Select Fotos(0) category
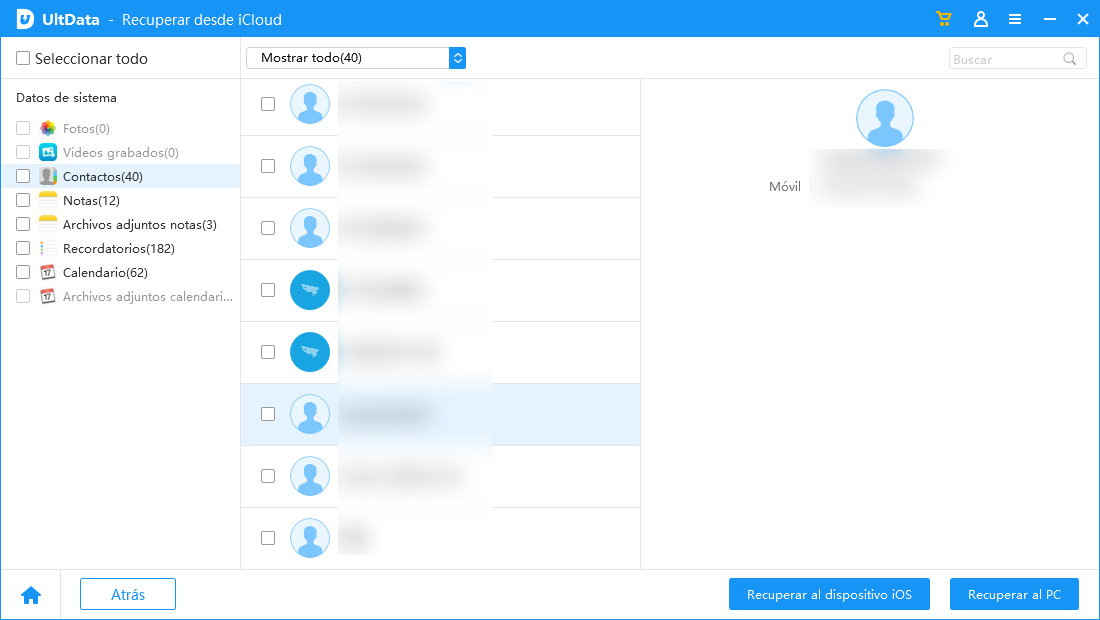The image size is (1100, 620). point(86,128)
